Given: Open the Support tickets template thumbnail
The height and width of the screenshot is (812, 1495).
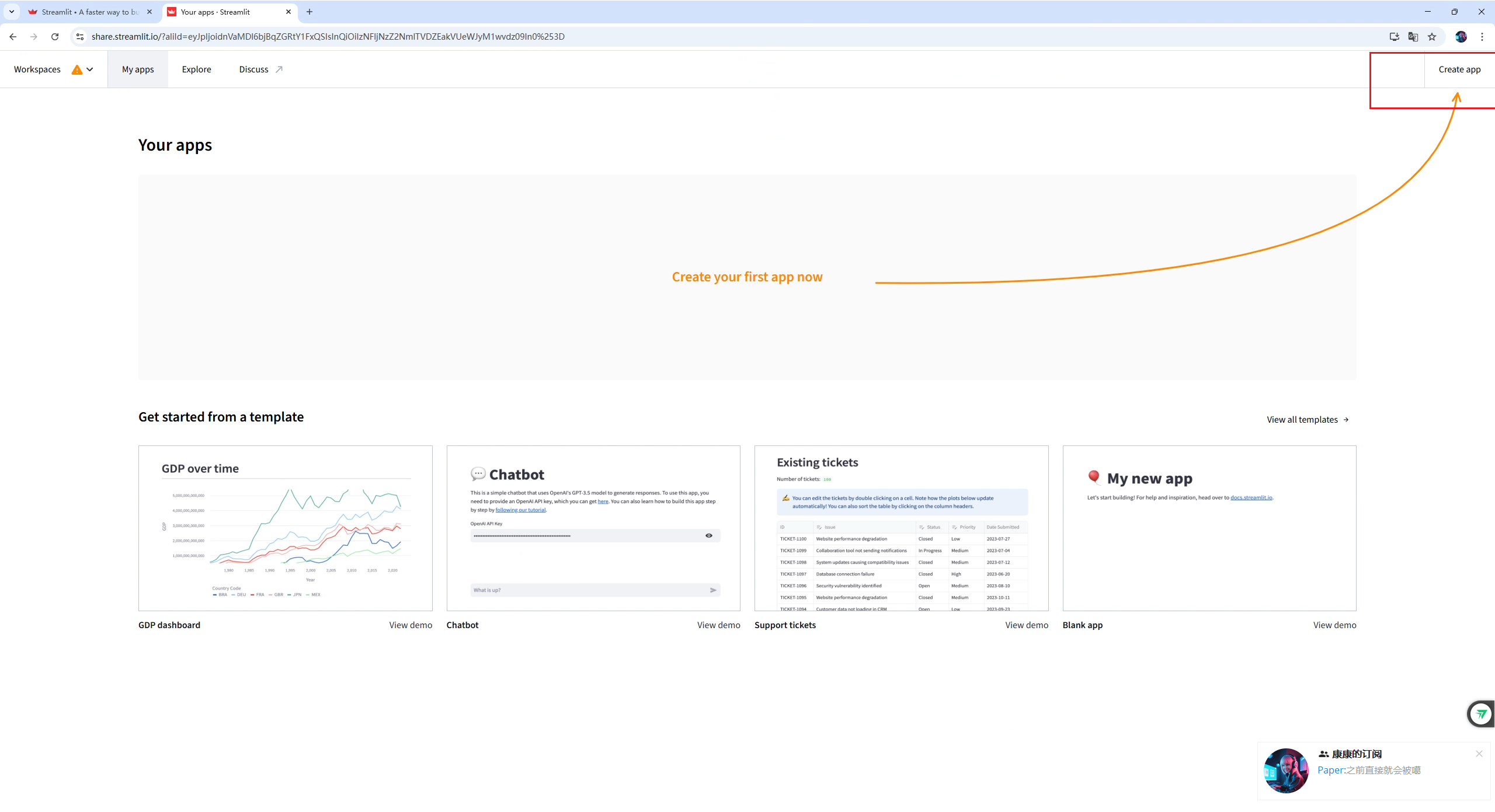Looking at the screenshot, I should click(x=902, y=528).
